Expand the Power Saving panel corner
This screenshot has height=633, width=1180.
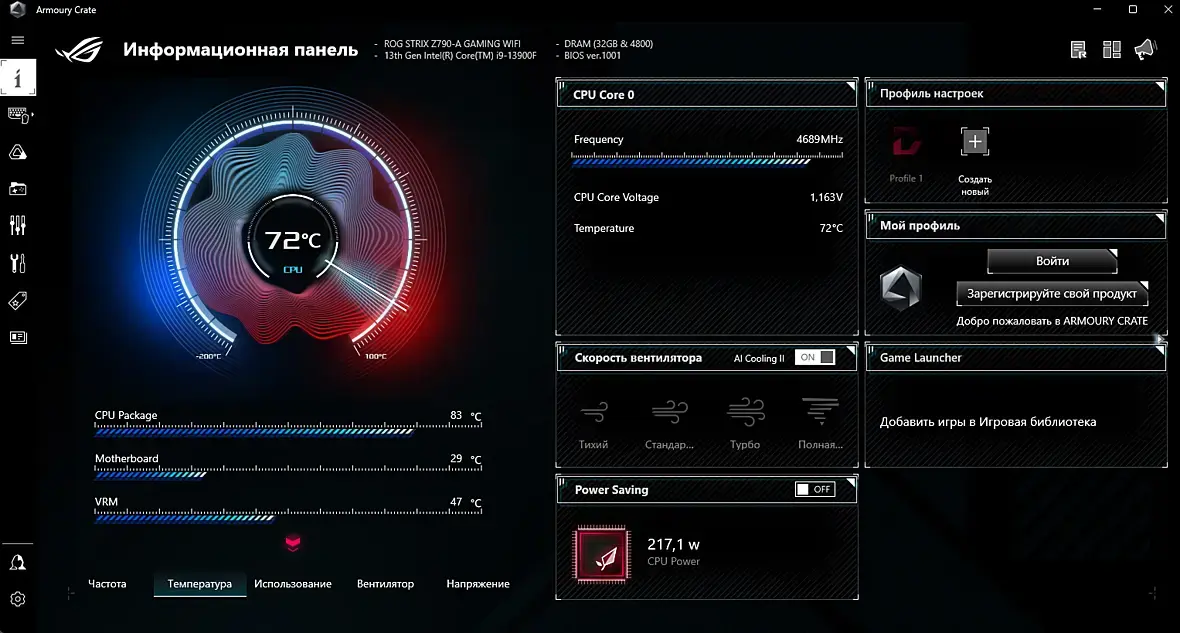point(850,482)
